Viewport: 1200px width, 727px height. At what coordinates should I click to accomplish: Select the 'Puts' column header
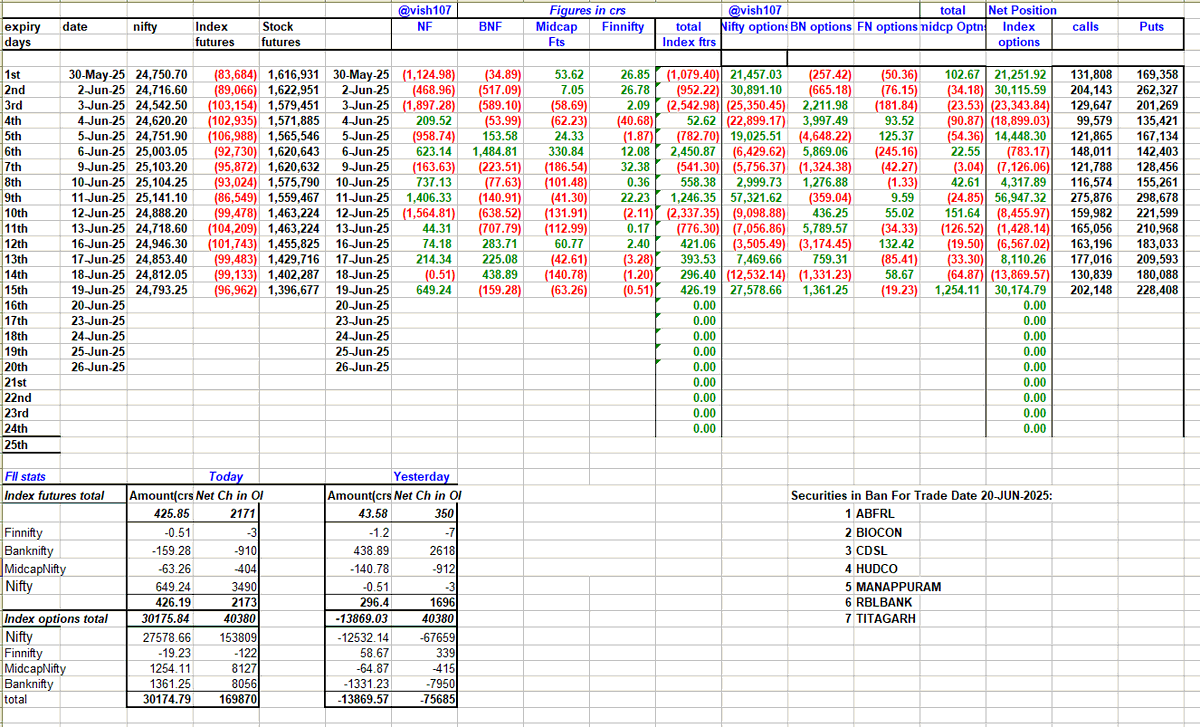1151,27
